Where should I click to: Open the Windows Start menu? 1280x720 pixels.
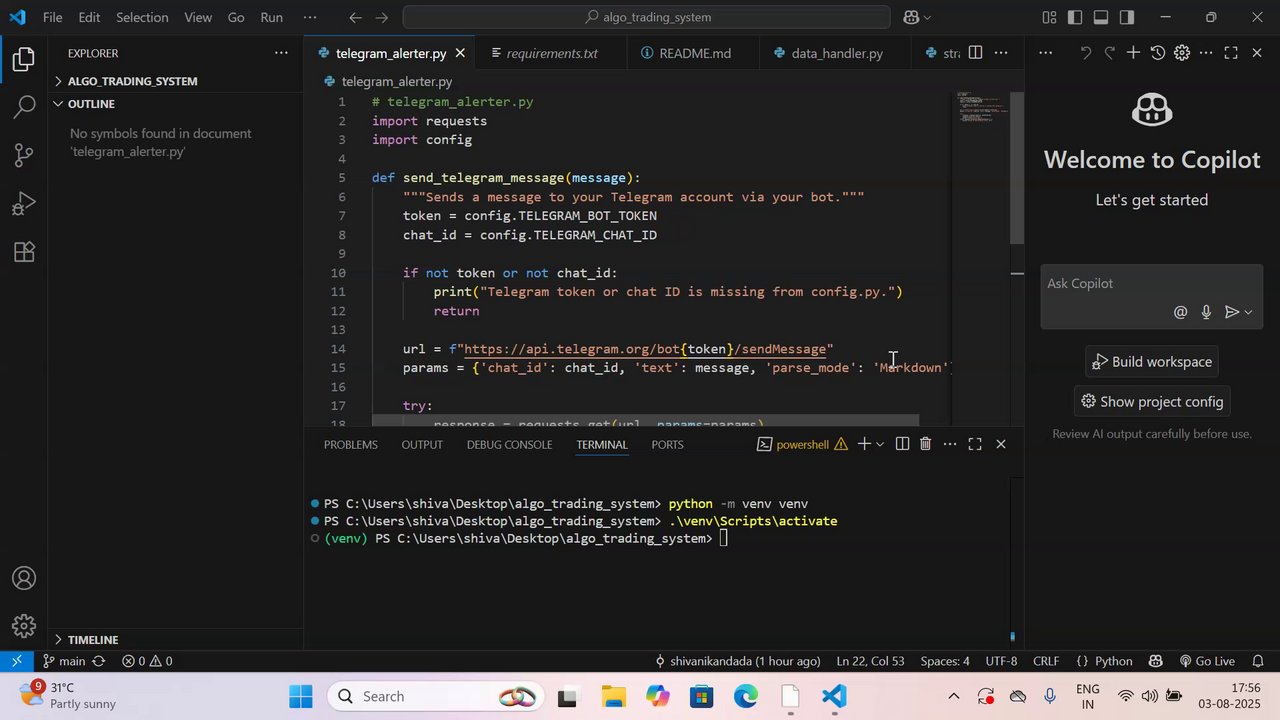tap(300, 697)
